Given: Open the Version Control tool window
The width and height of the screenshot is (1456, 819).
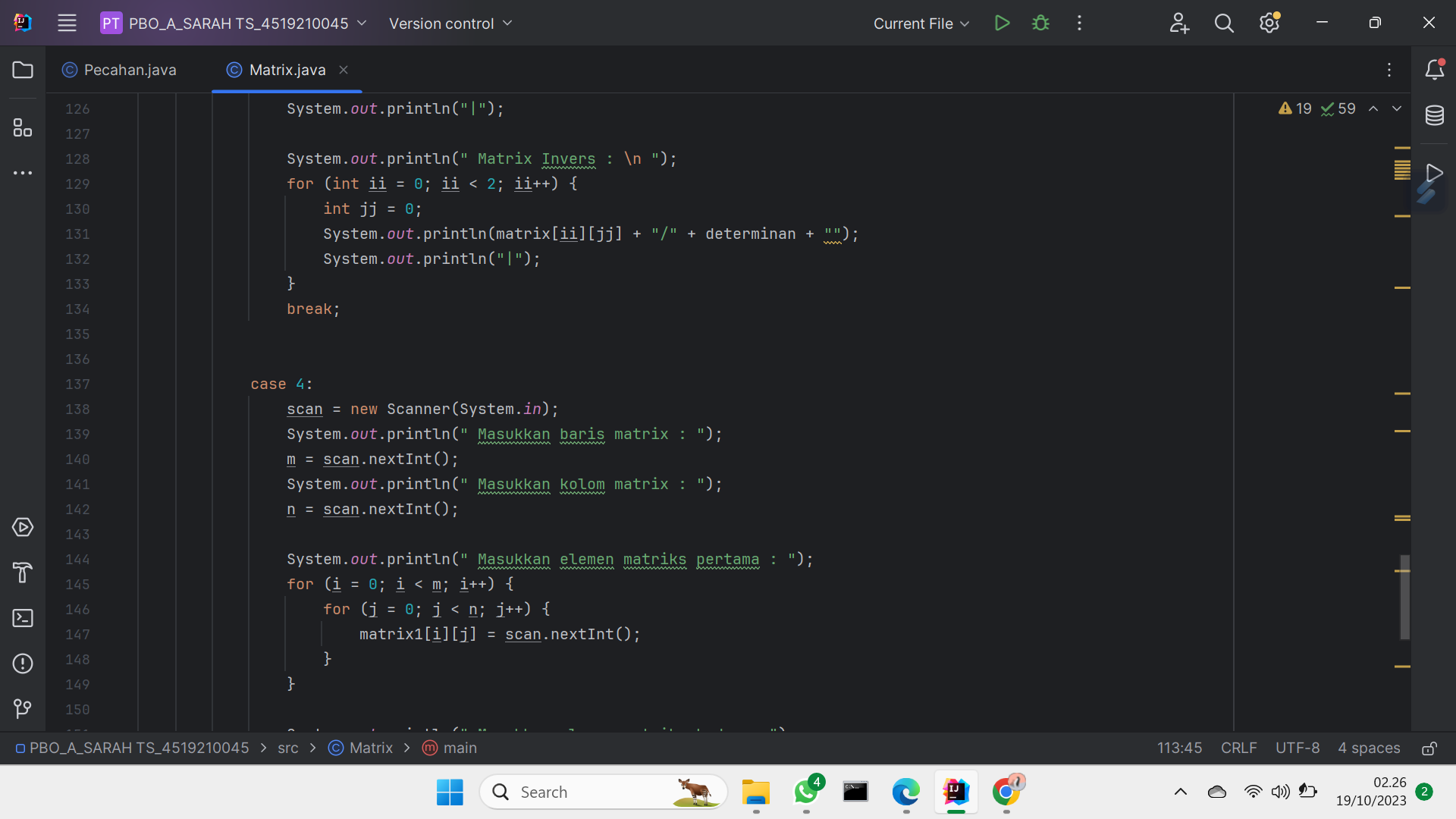Looking at the screenshot, I should click(x=23, y=709).
